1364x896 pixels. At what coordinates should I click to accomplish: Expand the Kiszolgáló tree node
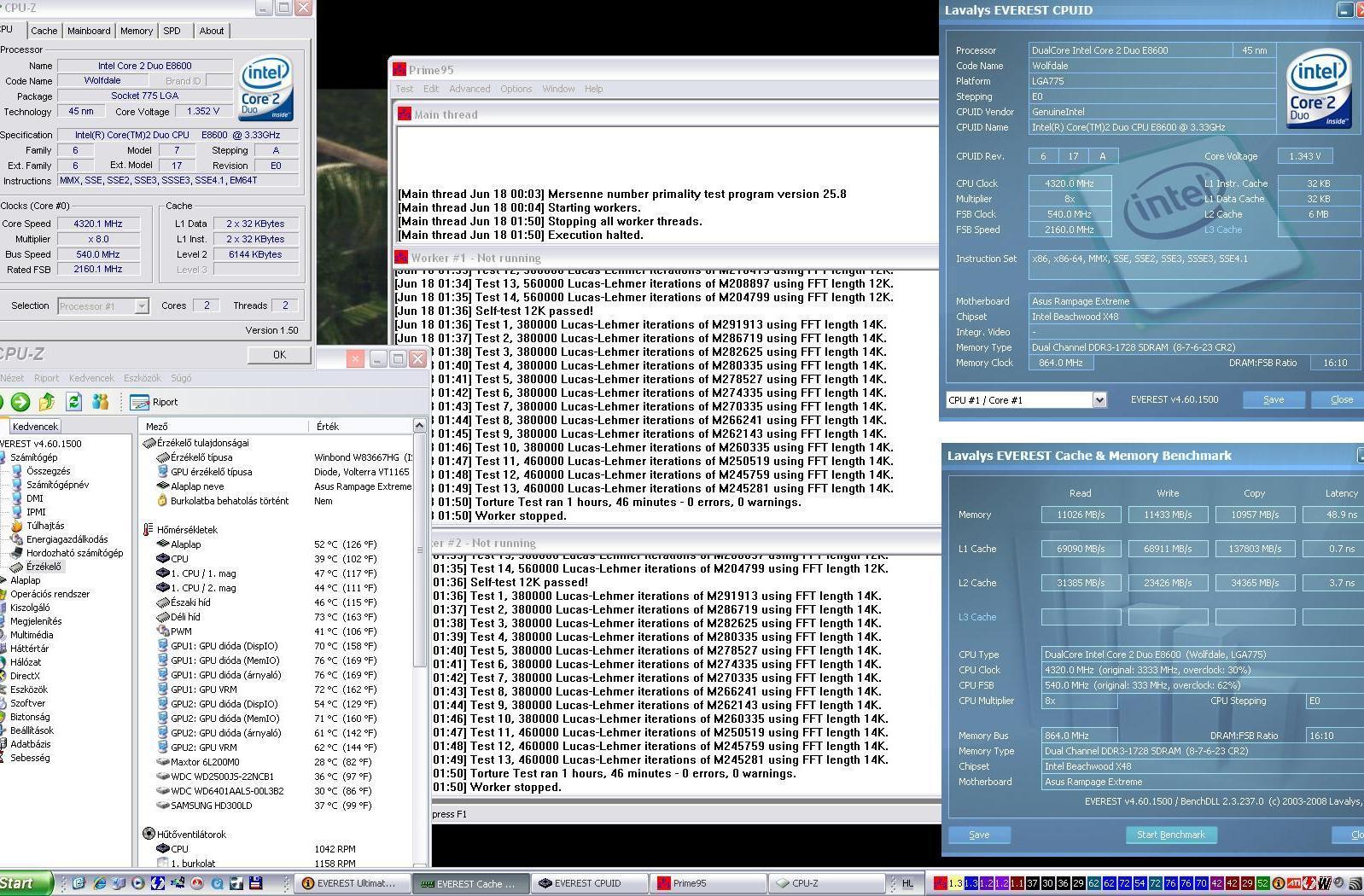coord(30,608)
